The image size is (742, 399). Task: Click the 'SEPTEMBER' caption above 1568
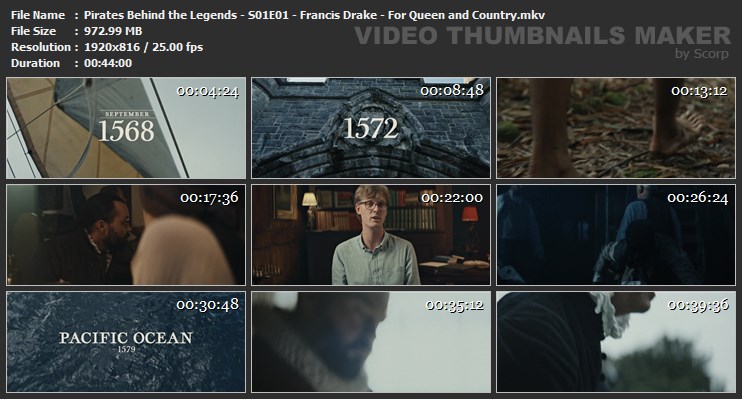127,114
